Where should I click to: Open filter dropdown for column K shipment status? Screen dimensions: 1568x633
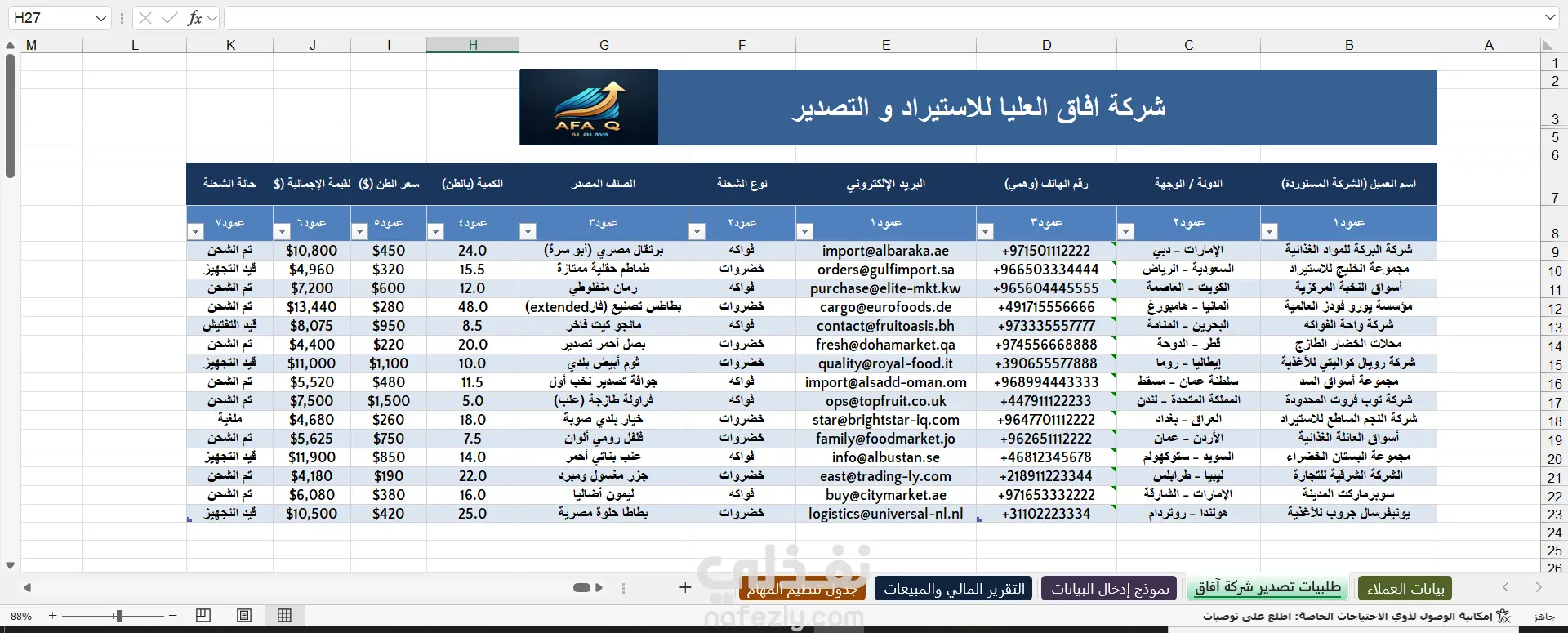tap(195, 232)
